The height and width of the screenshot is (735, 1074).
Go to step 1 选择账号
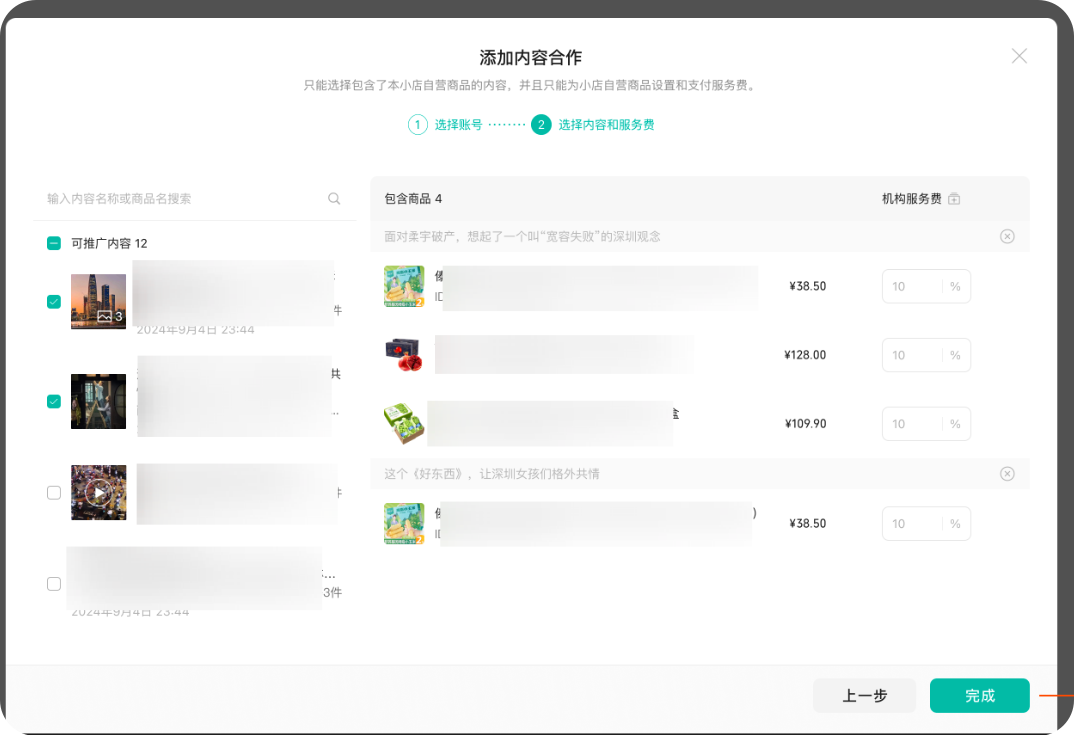pyautogui.click(x=446, y=125)
